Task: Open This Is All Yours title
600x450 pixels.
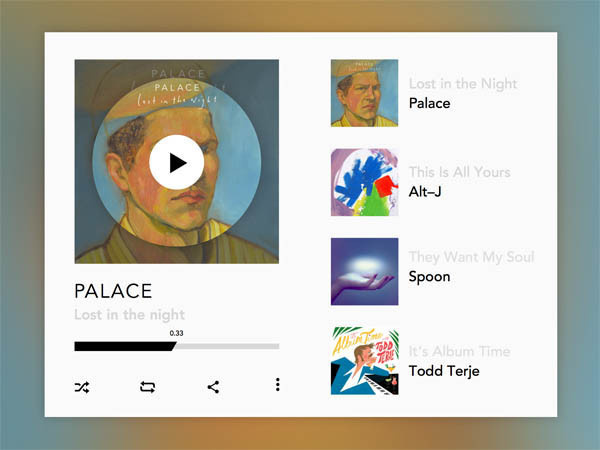Action: 460,172
